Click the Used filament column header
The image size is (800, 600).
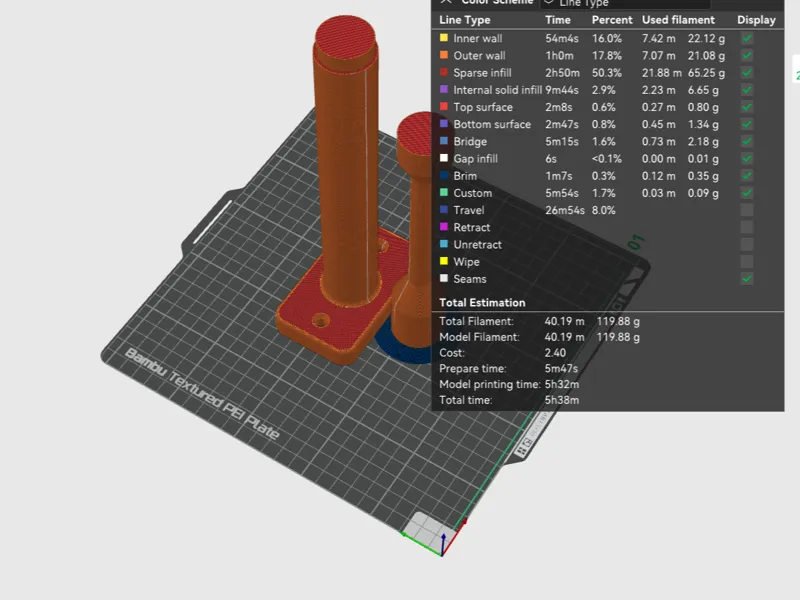coord(678,20)
